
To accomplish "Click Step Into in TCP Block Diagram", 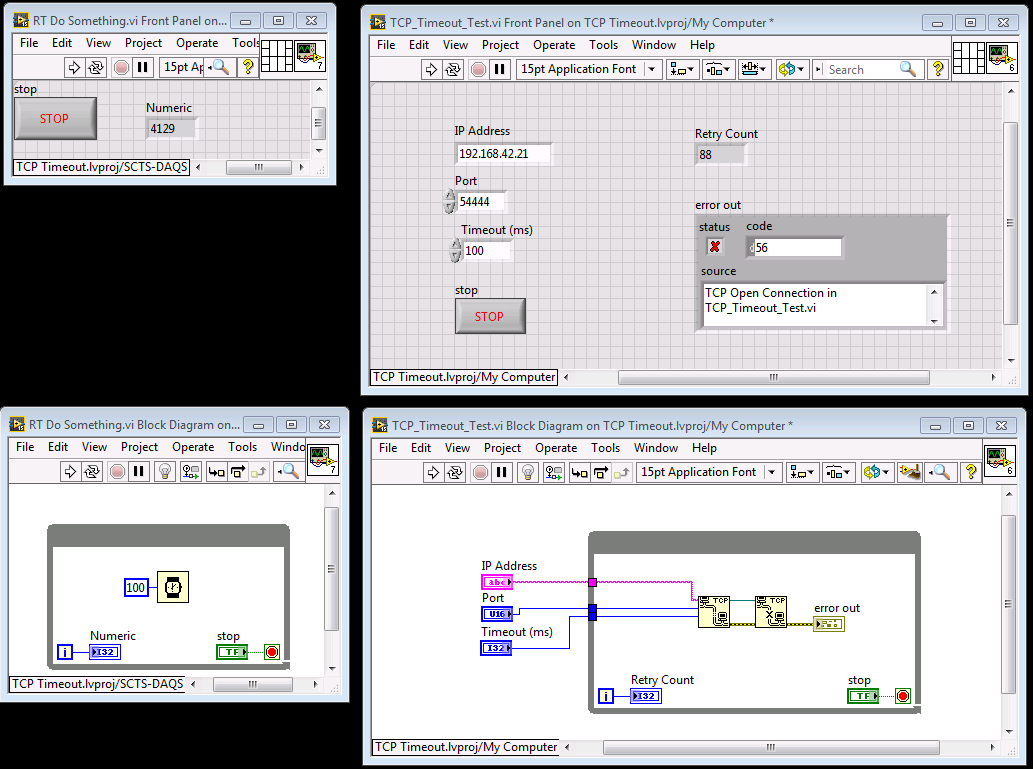I will [579, 472].
